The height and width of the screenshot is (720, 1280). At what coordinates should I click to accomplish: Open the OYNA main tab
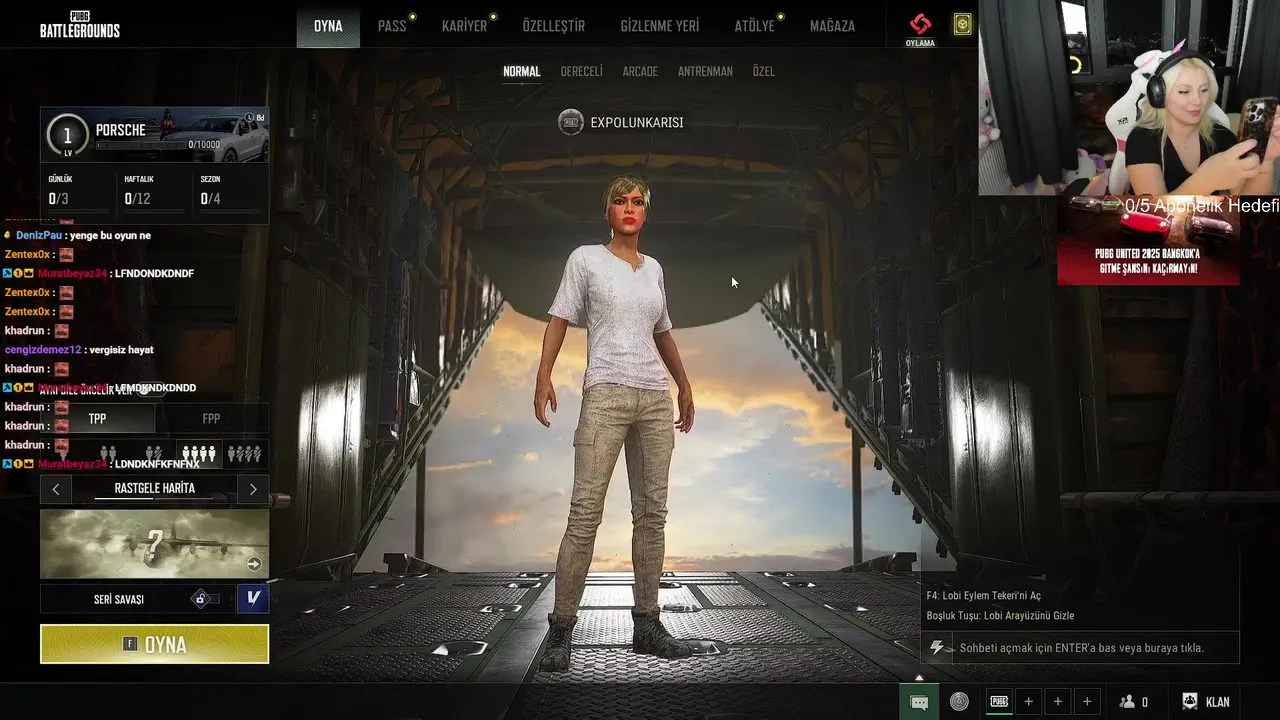[328, 26]
